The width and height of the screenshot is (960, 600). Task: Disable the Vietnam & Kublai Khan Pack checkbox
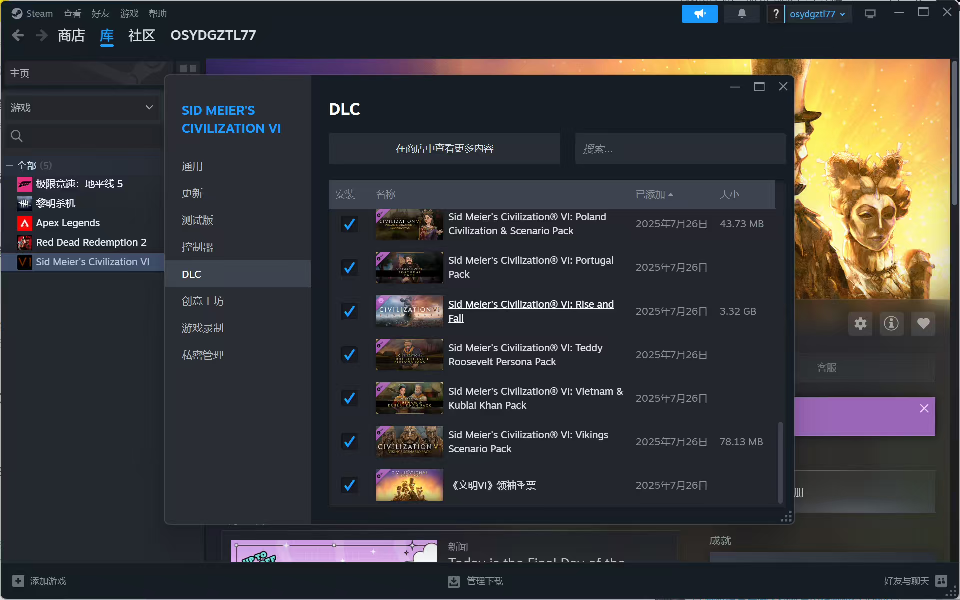point(349,398)
